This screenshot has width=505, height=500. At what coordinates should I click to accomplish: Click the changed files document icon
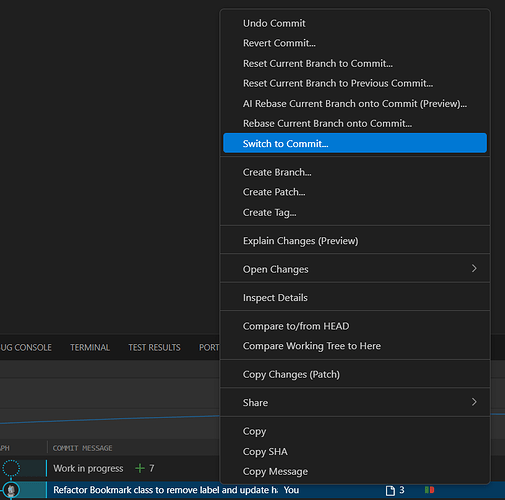tap(390, 490)
